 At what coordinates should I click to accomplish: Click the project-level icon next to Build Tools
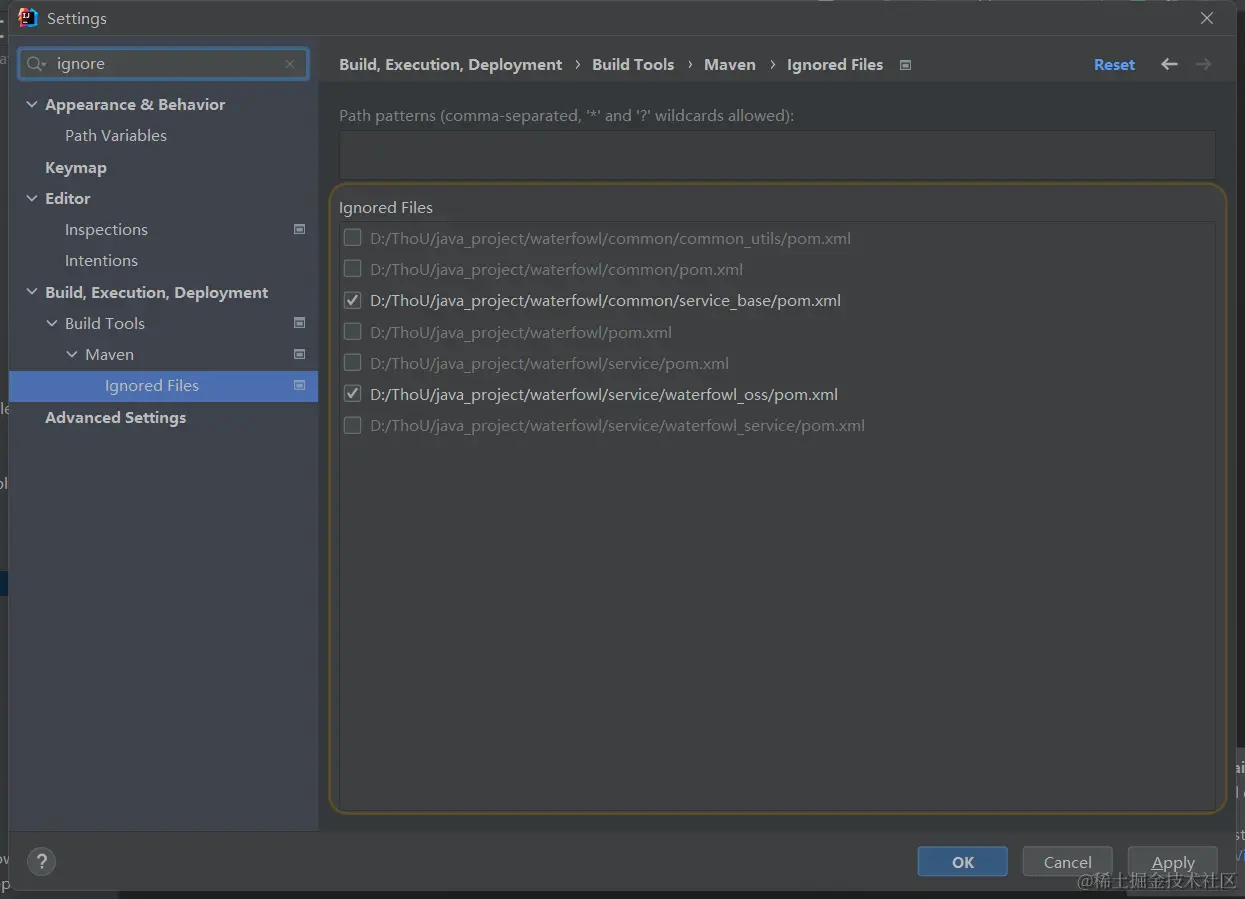pos(299,323)
